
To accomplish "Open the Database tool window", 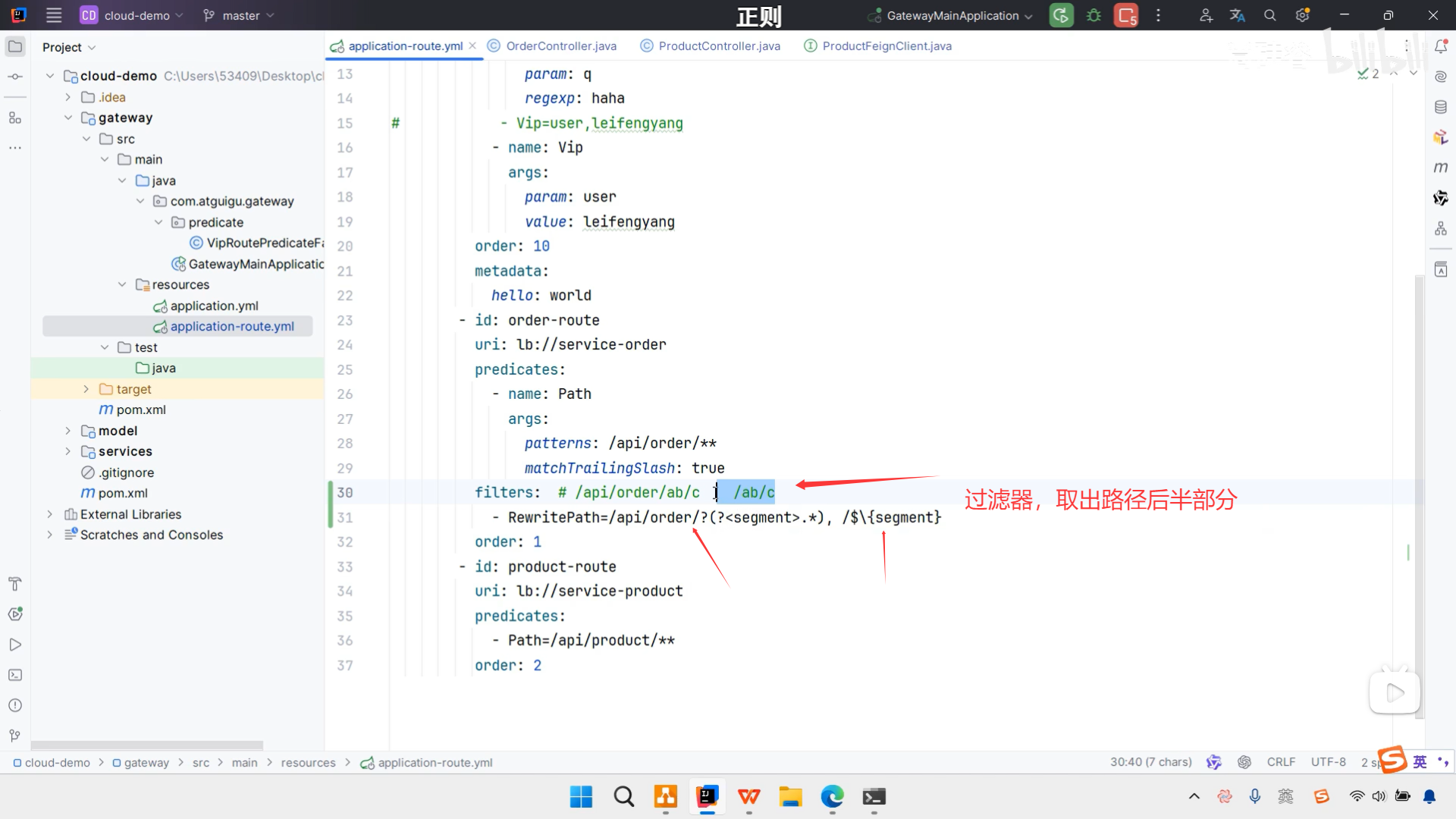I will (x=1441, y=107).
